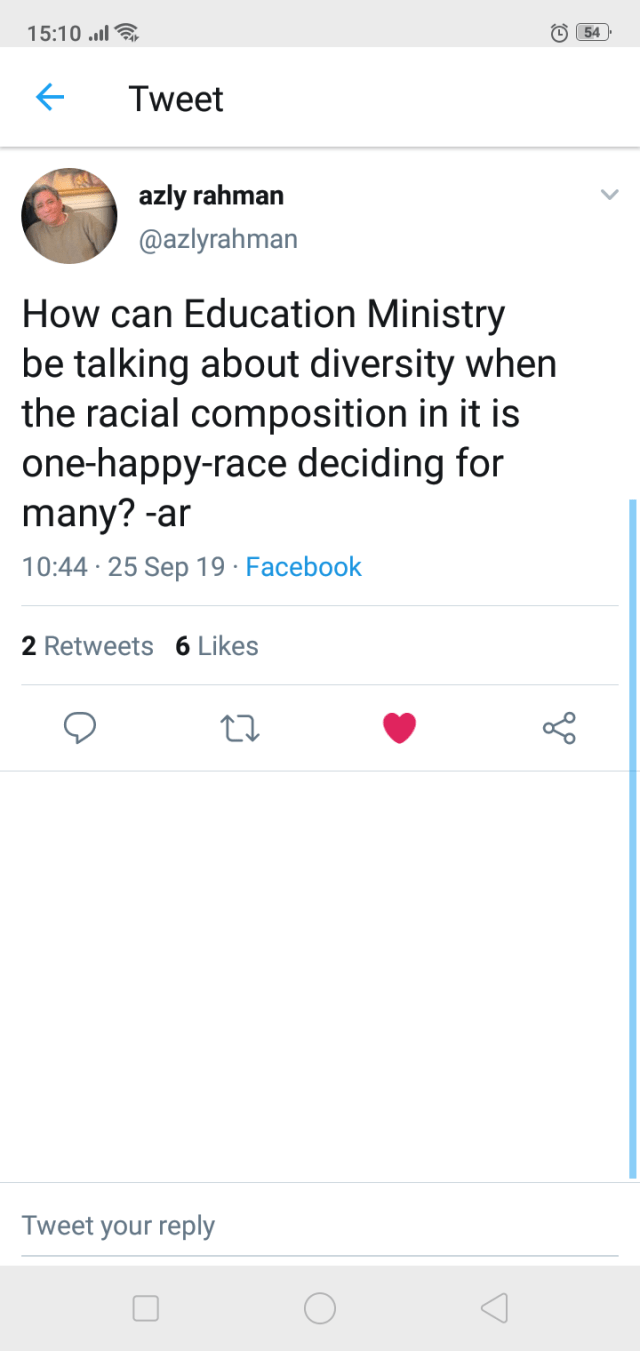
Task: View the 6 Likes list
Action: tap(217, 646)
